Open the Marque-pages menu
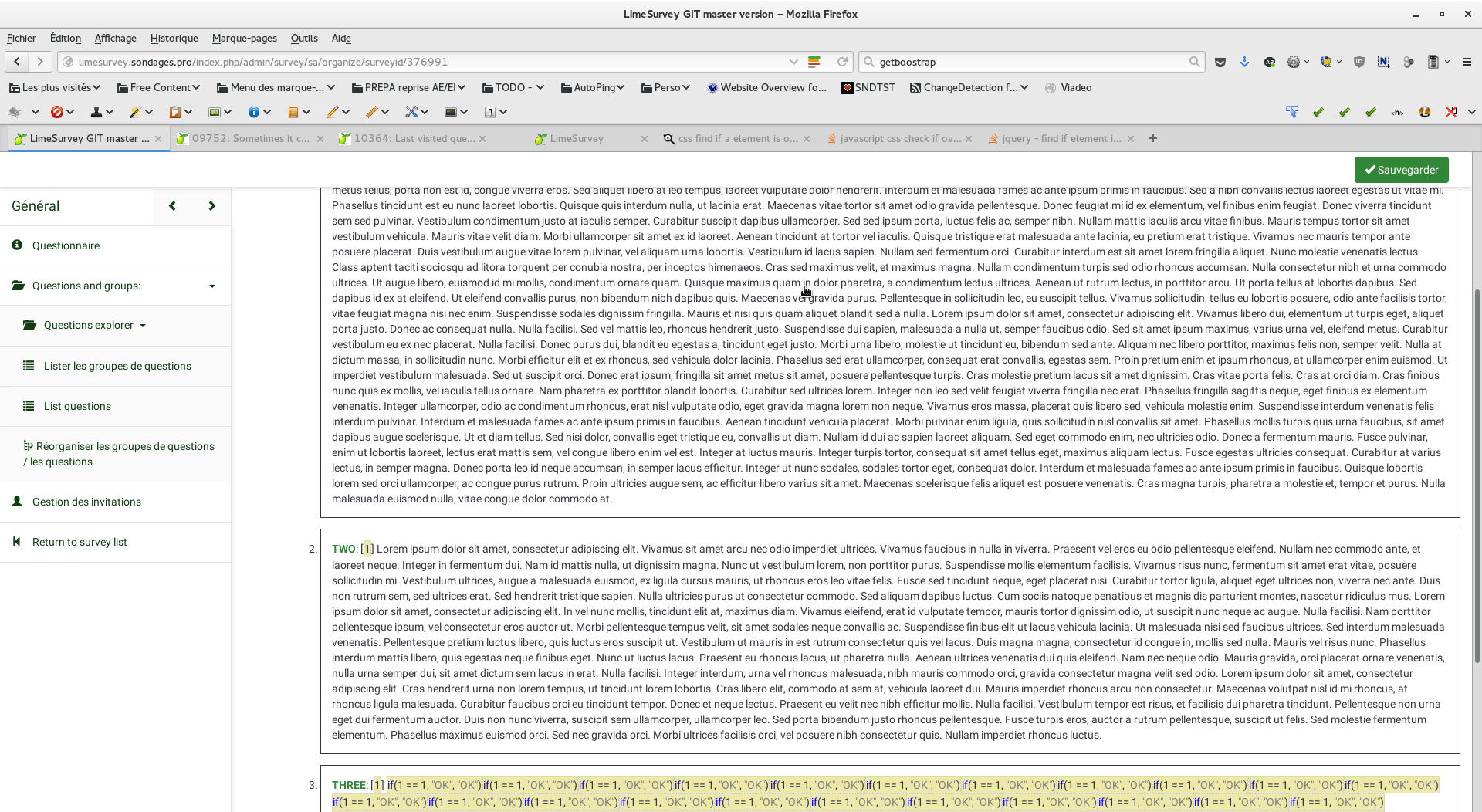Image resolution: width=1482 pixels, height=812 pixels. click(245, 38)
